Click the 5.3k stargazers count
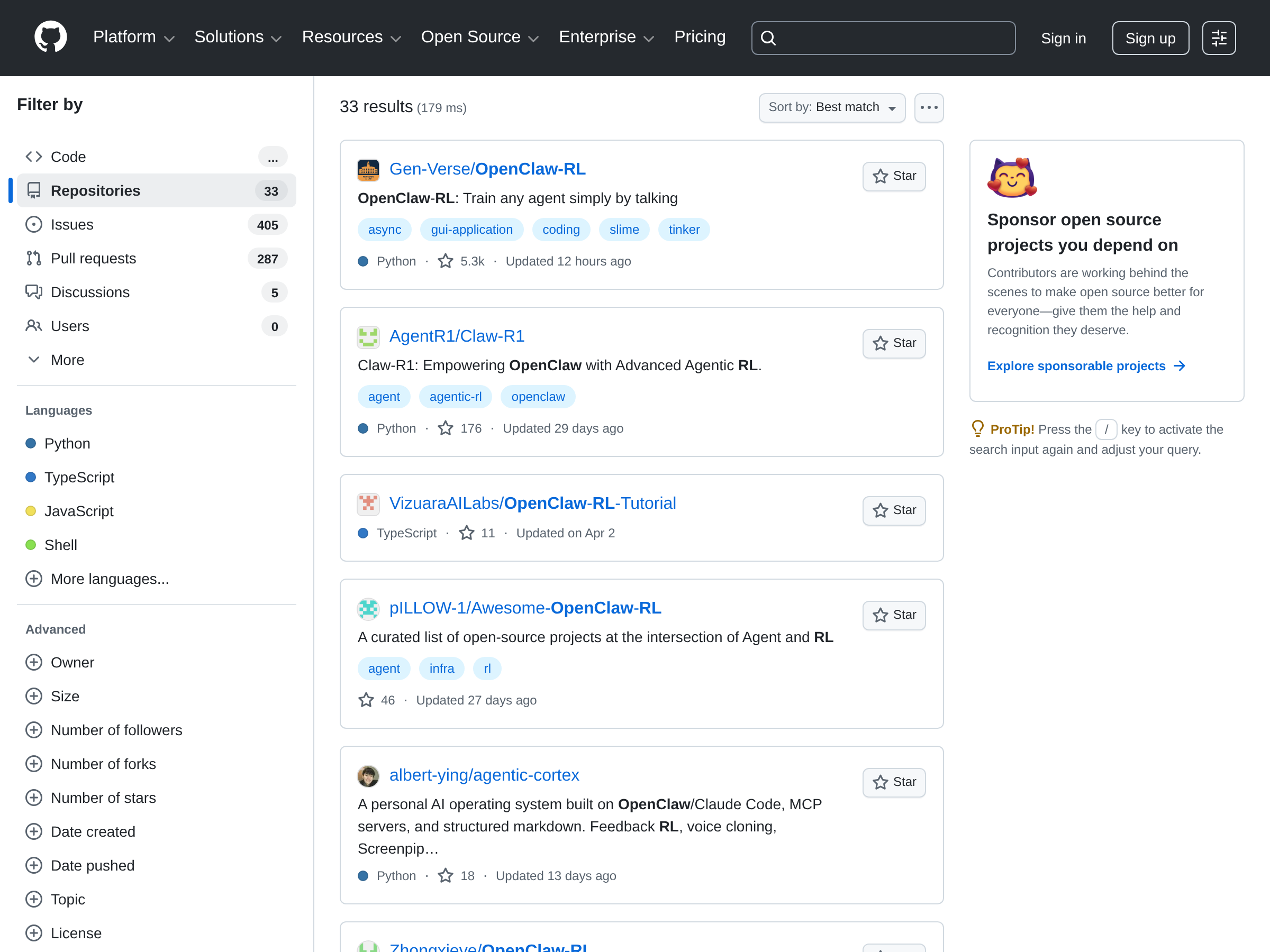Image resolution: width=1270 pixels, height=952 pixels. (461, 261)
